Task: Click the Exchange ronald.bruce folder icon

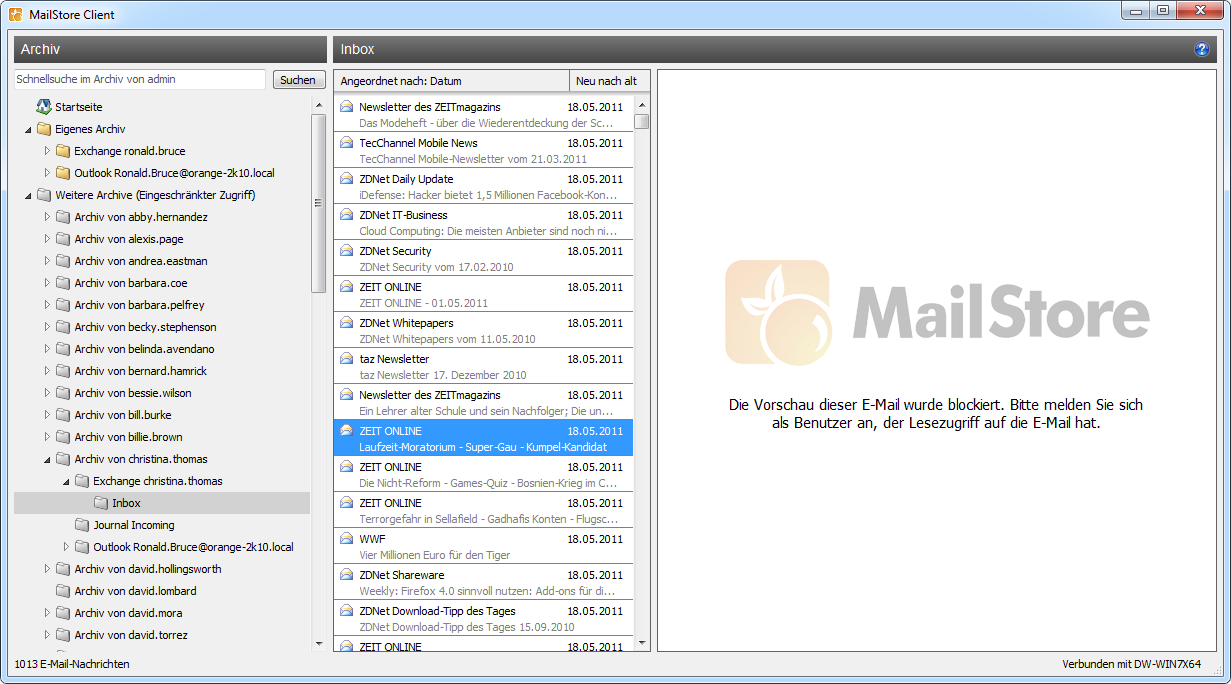Action: tap(63, 151)
